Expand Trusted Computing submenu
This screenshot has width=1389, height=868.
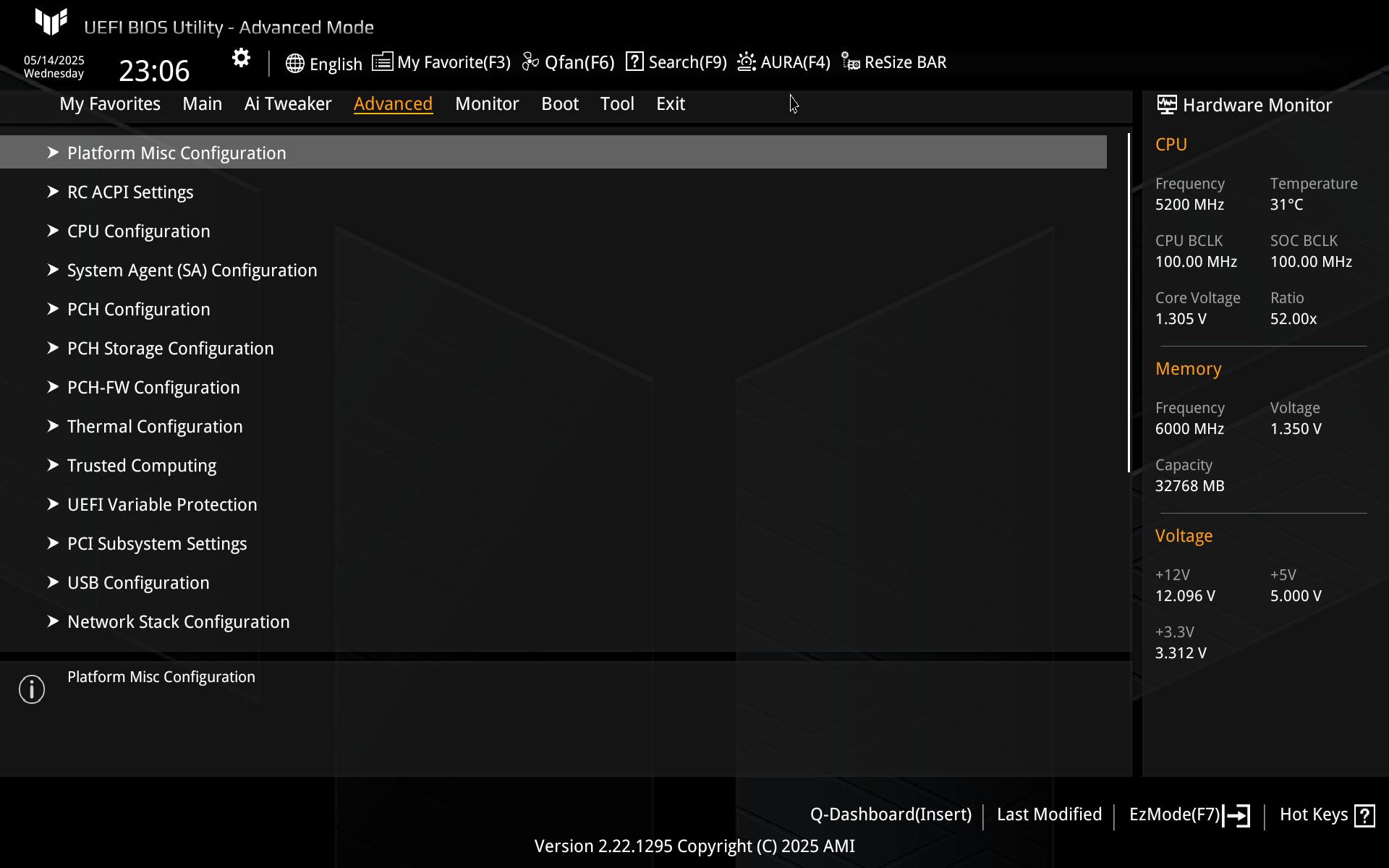[x=142, y=466]
